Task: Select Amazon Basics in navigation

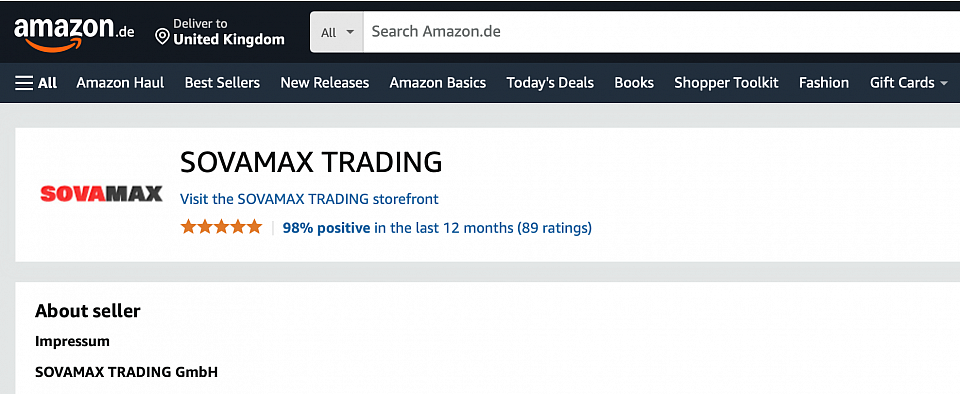Action: 438,83
